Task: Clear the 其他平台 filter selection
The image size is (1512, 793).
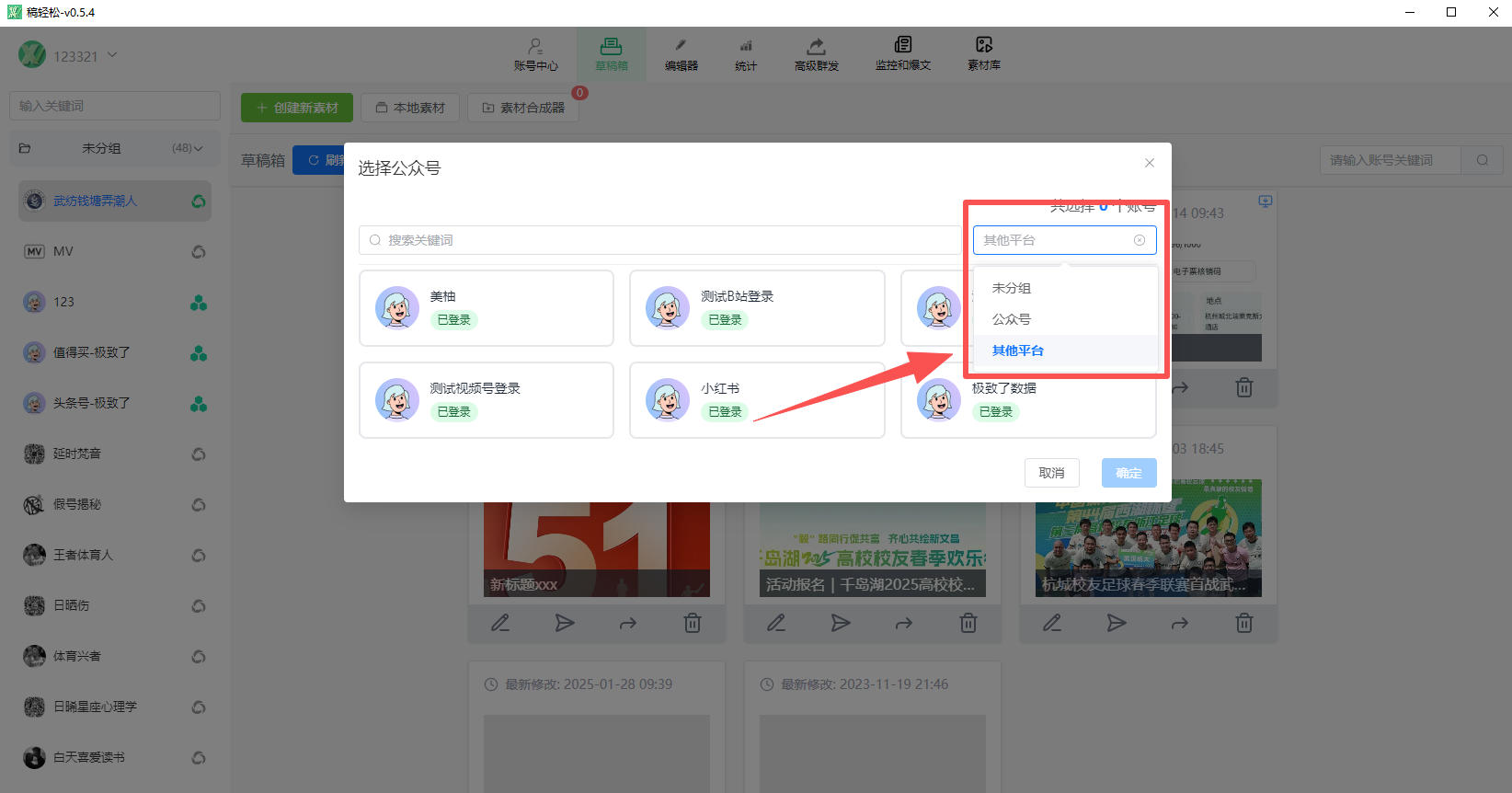Action: point(1140,240)
